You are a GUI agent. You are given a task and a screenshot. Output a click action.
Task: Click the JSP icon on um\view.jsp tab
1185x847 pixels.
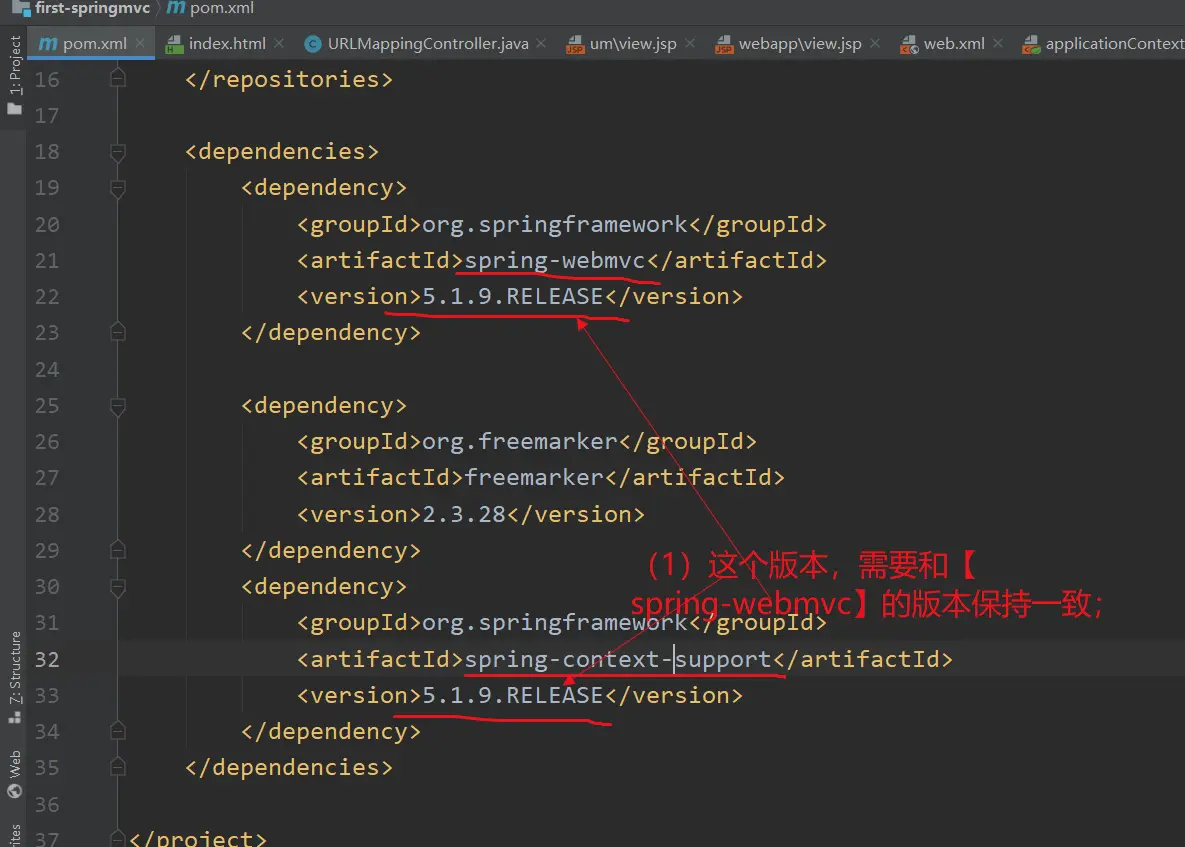point(575,45)
